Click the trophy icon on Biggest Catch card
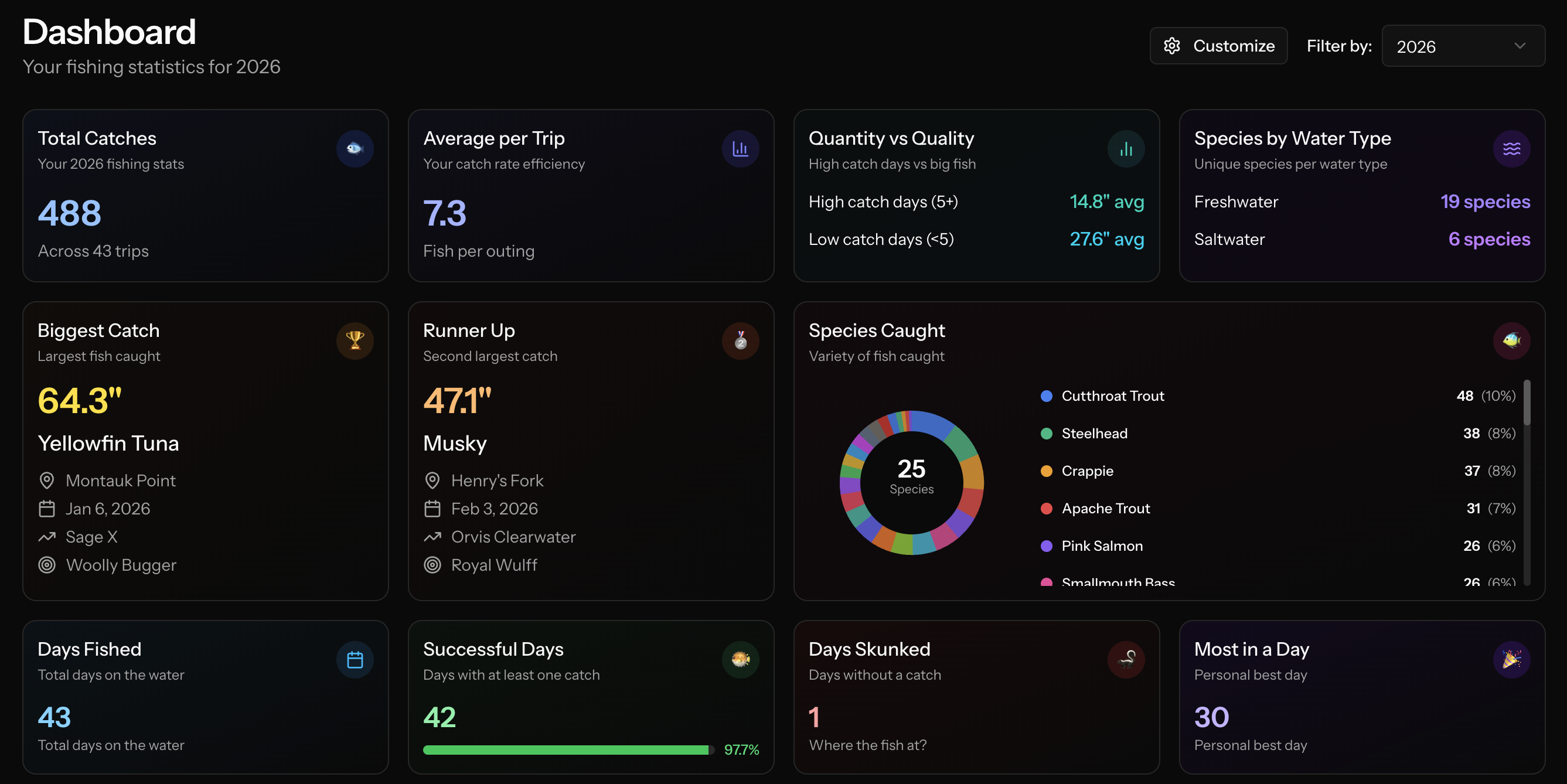The image size is (1567, 784). pos(355,340)
